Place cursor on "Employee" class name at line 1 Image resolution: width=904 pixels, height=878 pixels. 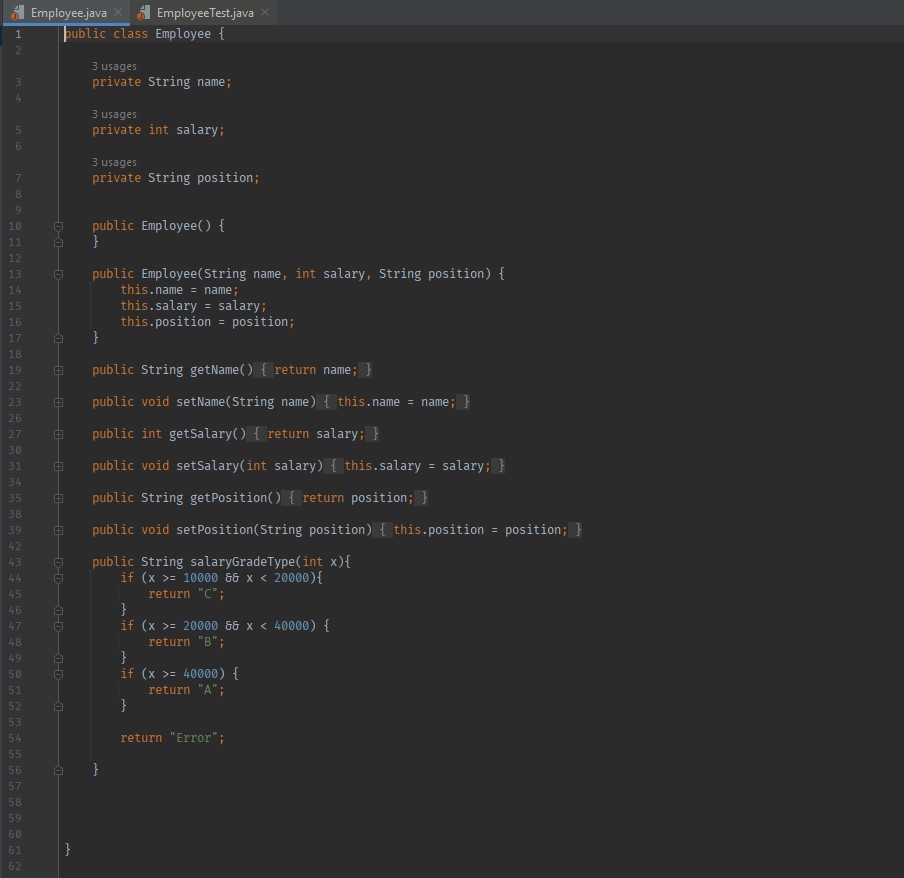(183, 34)
